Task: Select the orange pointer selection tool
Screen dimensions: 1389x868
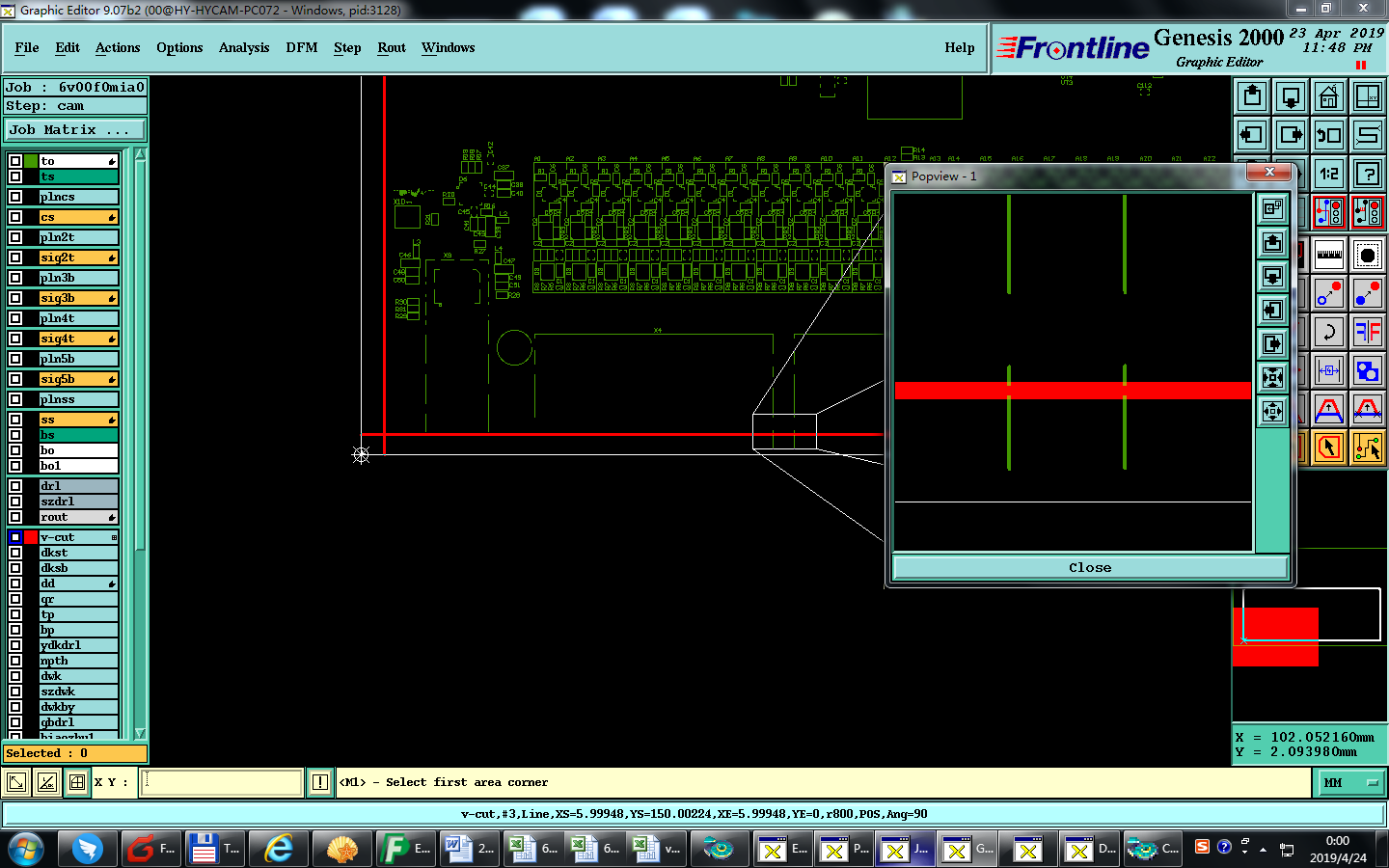Action: [x=1329, y=448]
